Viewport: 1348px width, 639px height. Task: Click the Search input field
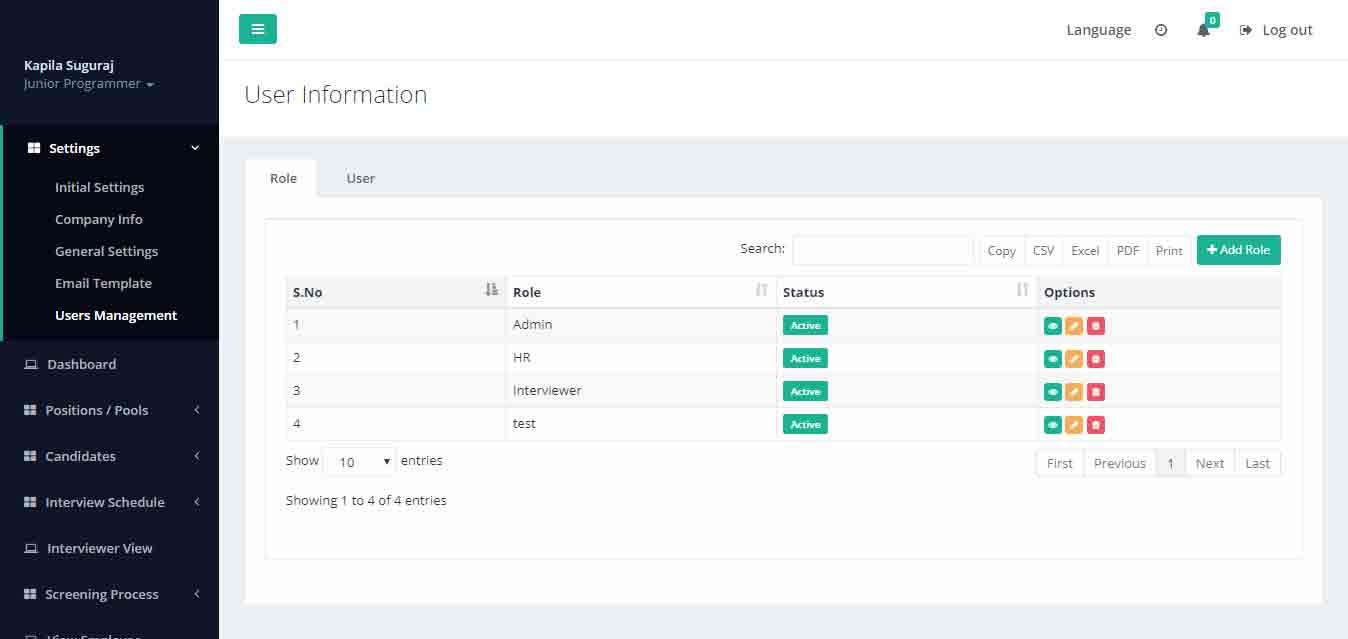click(x=882, y=250)
